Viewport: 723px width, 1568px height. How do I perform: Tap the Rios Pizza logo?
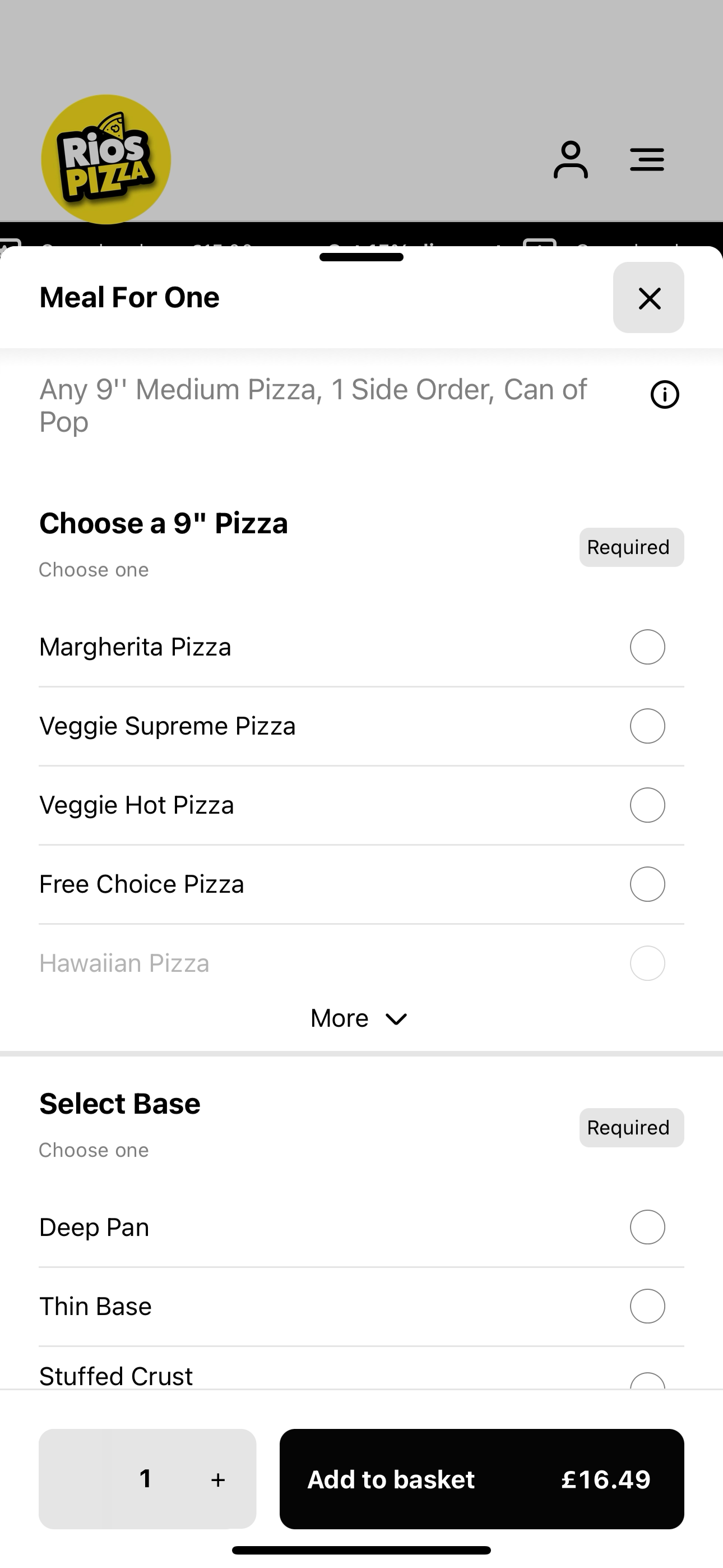coord(106,159)
